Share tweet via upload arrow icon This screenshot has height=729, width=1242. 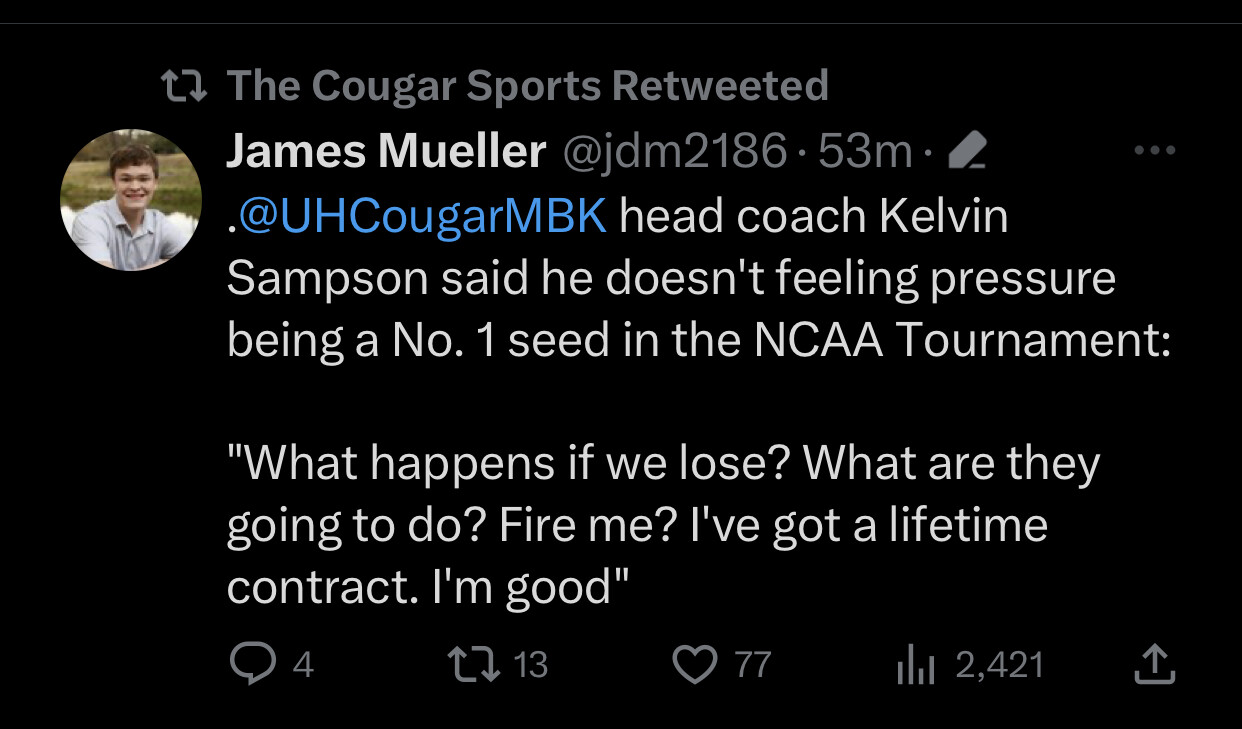[x=1154, y=665]
